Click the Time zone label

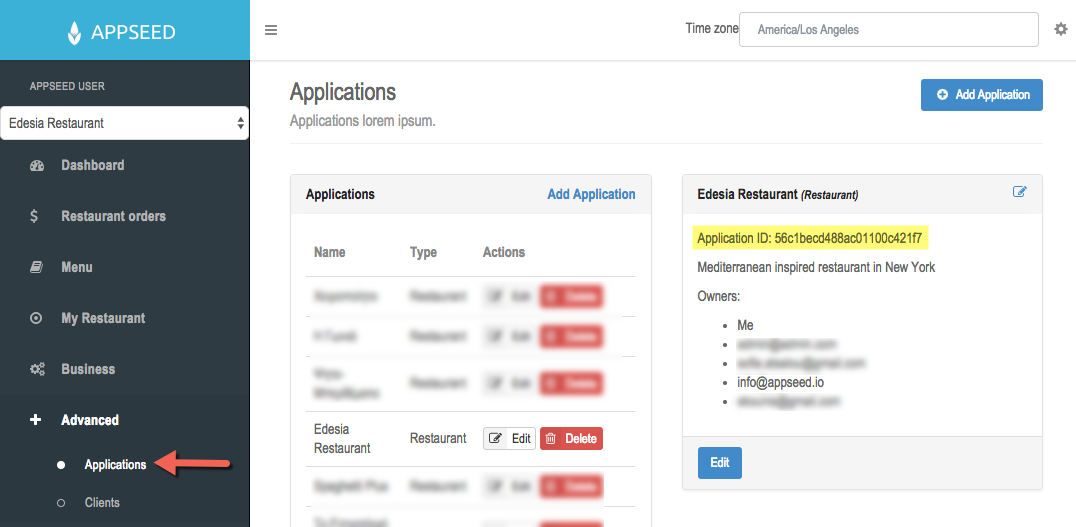coord(712,28)
